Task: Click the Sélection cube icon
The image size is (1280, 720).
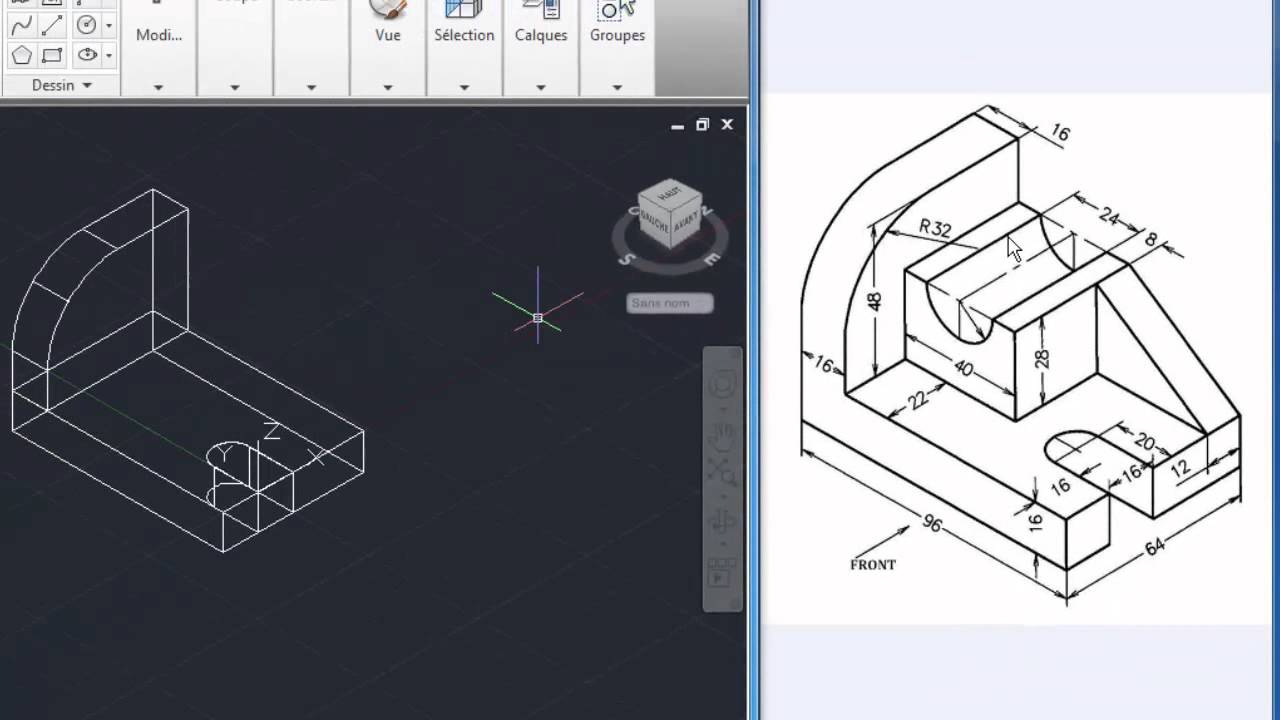Action: pyautogui.click(x=464, y=9)
